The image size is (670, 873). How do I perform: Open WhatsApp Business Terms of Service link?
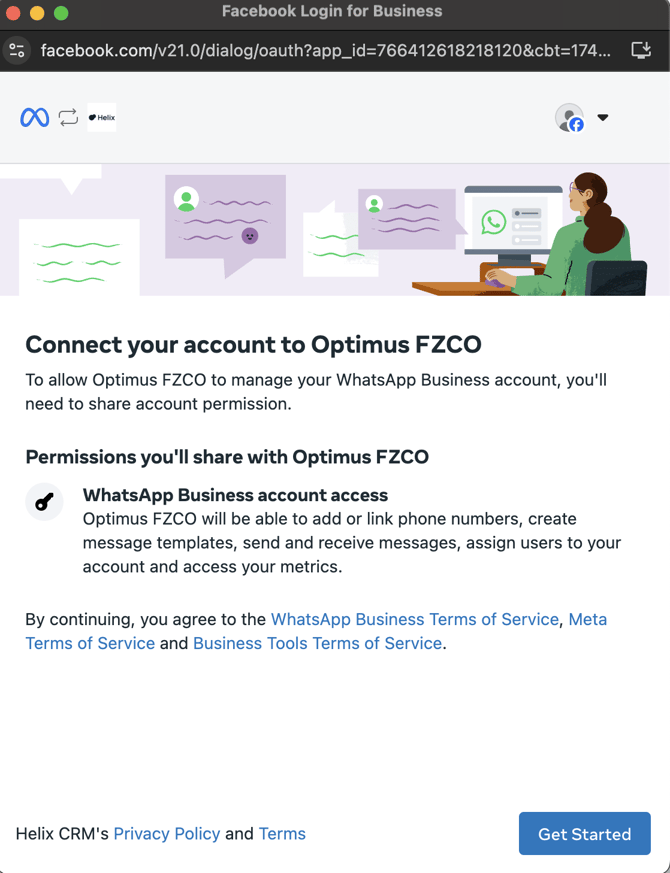[414, 620]
